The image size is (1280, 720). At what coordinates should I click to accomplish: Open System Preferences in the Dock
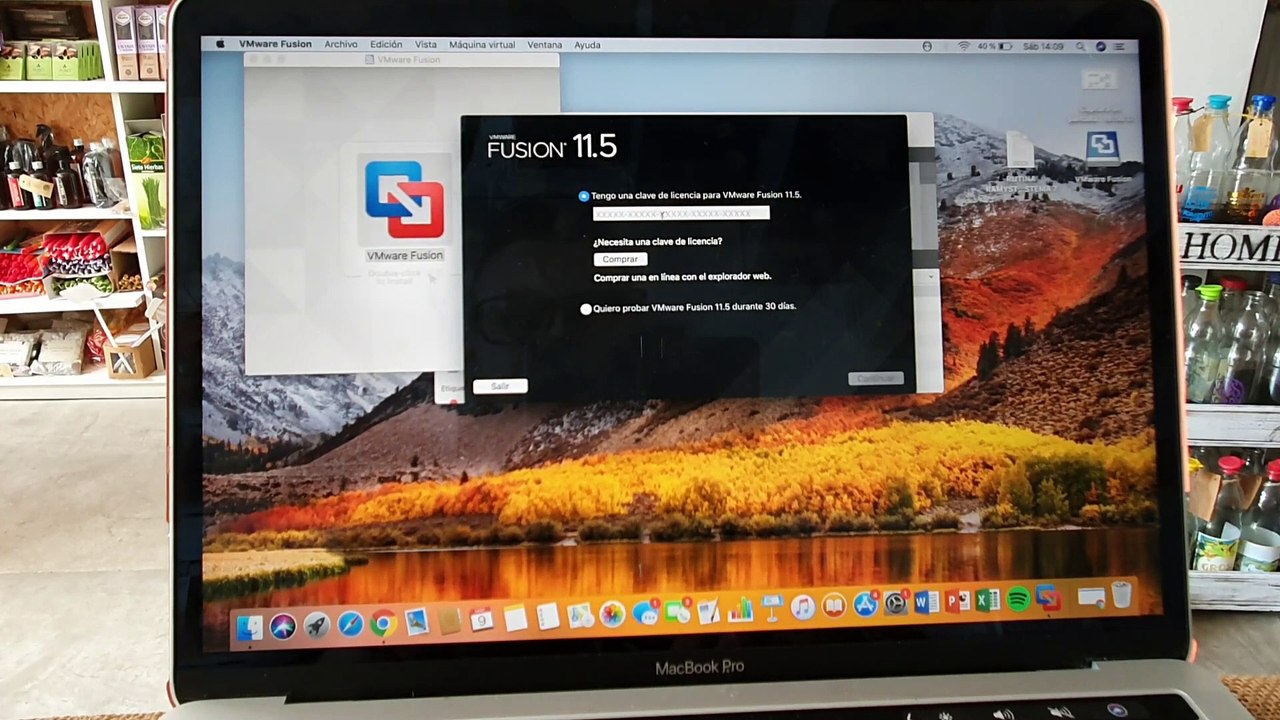[x=896, y=603]
